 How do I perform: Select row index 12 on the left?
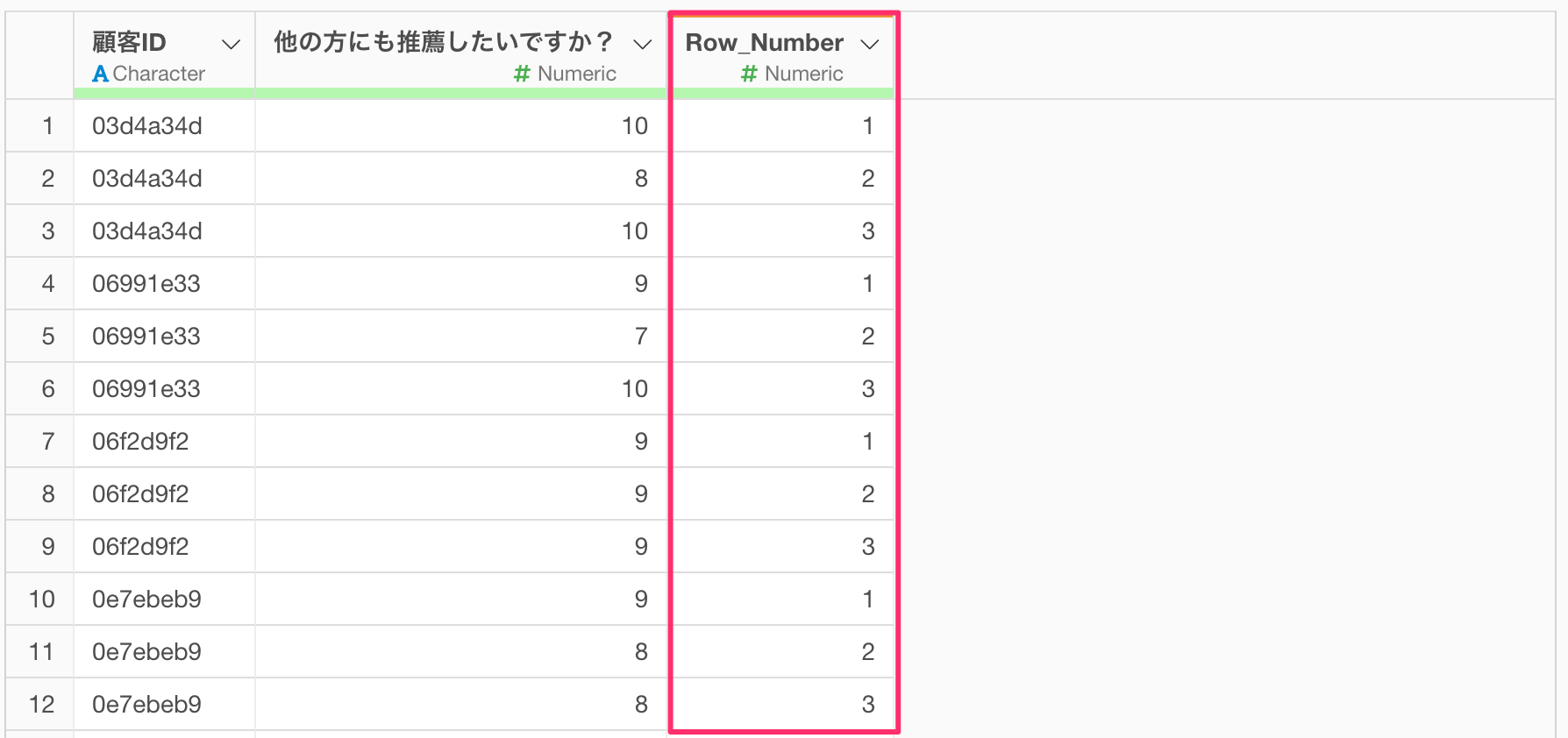tap(41, 705)
